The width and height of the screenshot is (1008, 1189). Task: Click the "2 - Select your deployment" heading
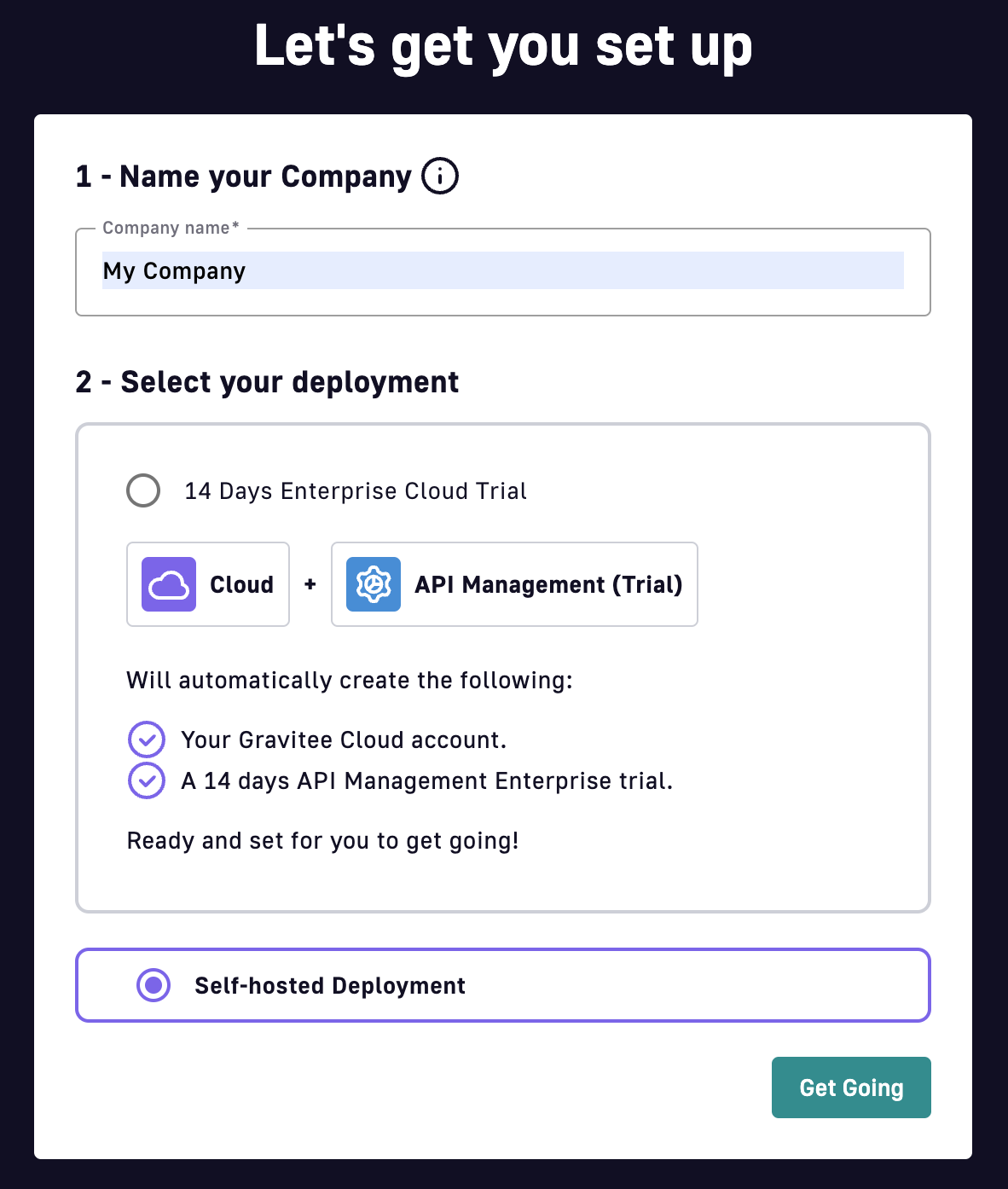pos(267,382)
